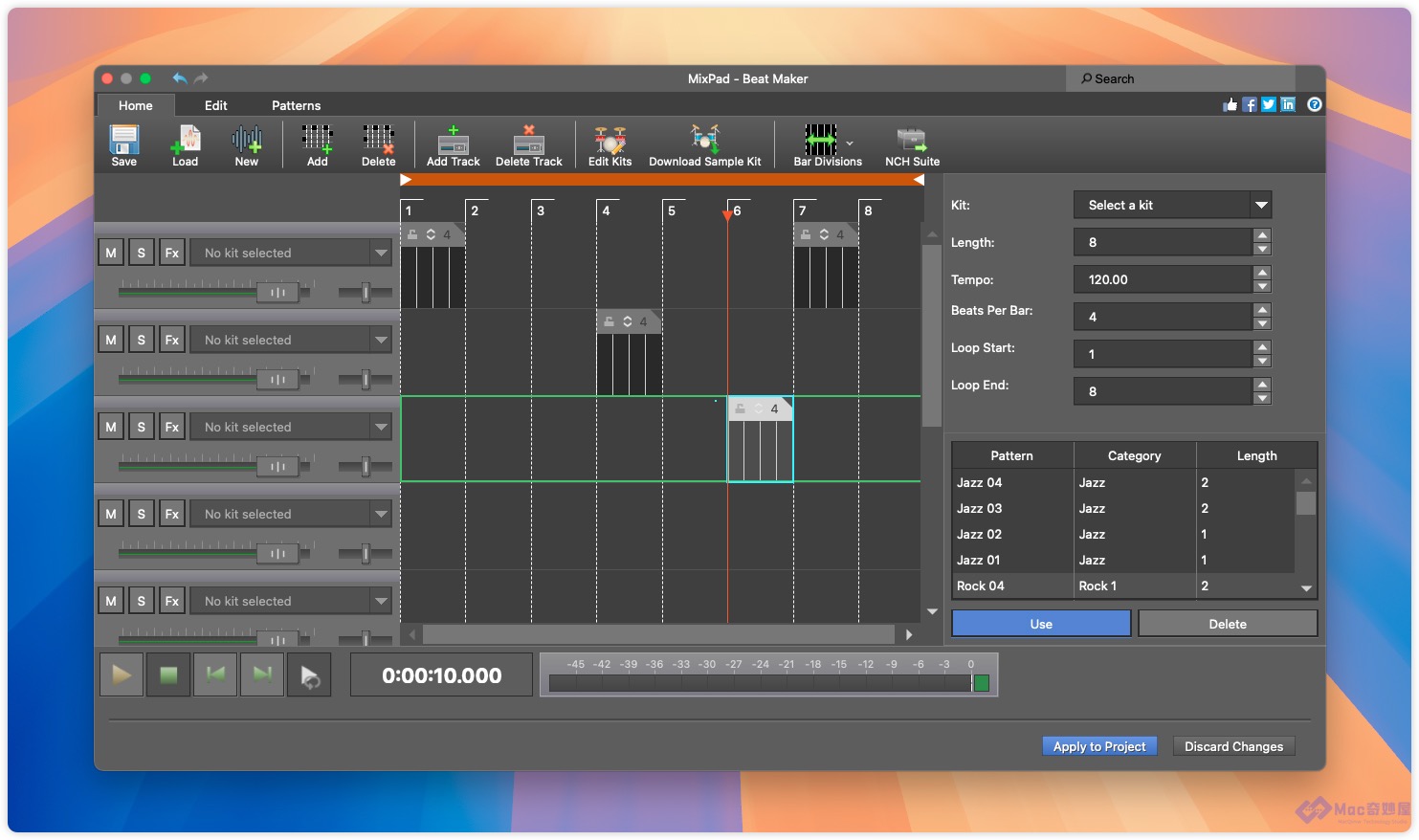Open Edit Kits drum icon
Viewport: 1419px width, 840px height.
(x=610, y=145)
